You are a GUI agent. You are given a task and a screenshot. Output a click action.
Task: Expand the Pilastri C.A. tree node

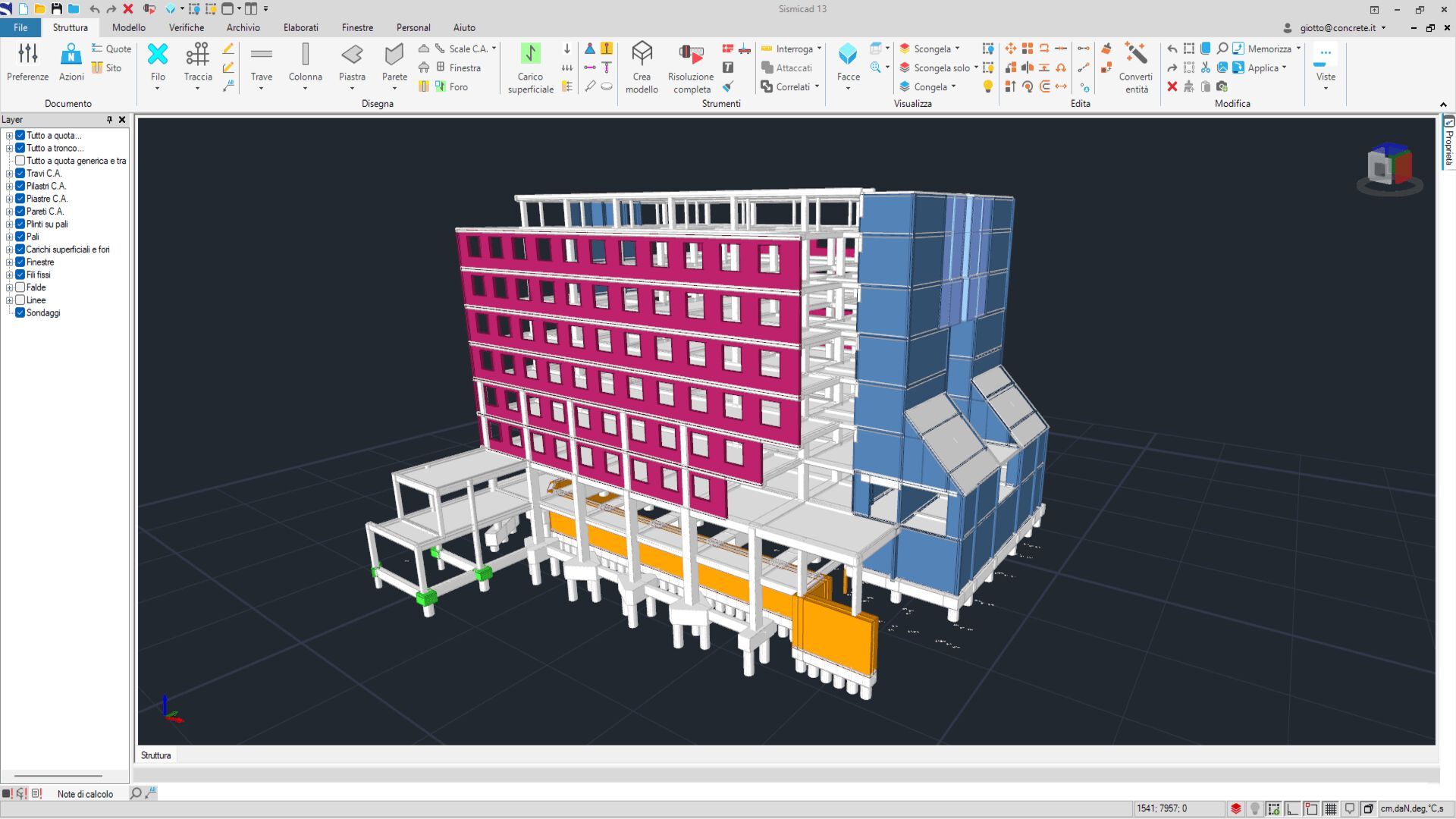click(9, 186)
